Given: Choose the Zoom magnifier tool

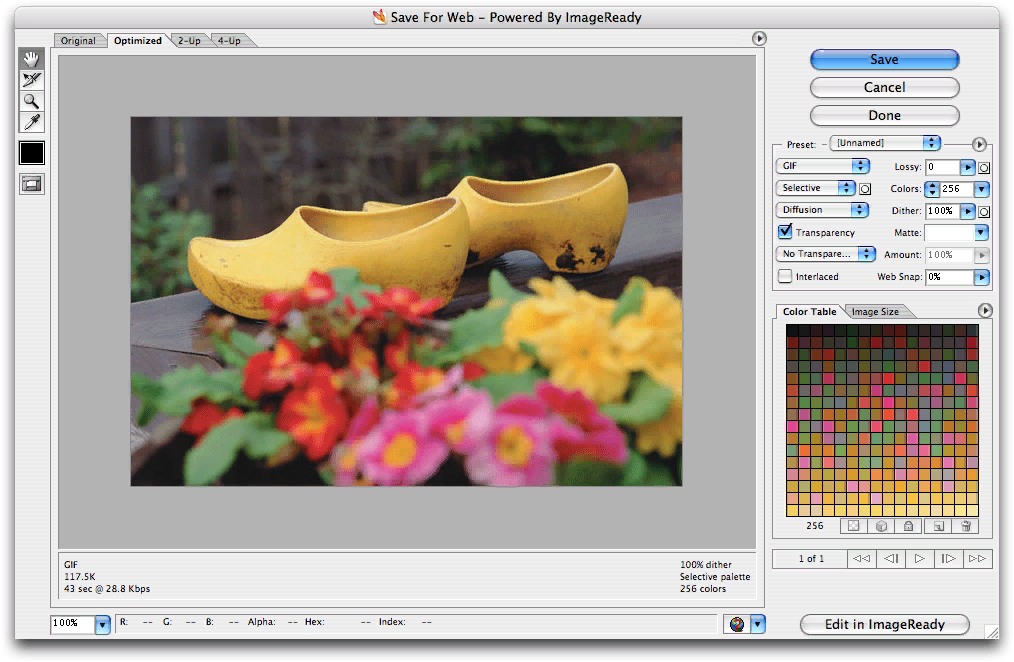Looking at the screenshot, I should coord(32,101).
